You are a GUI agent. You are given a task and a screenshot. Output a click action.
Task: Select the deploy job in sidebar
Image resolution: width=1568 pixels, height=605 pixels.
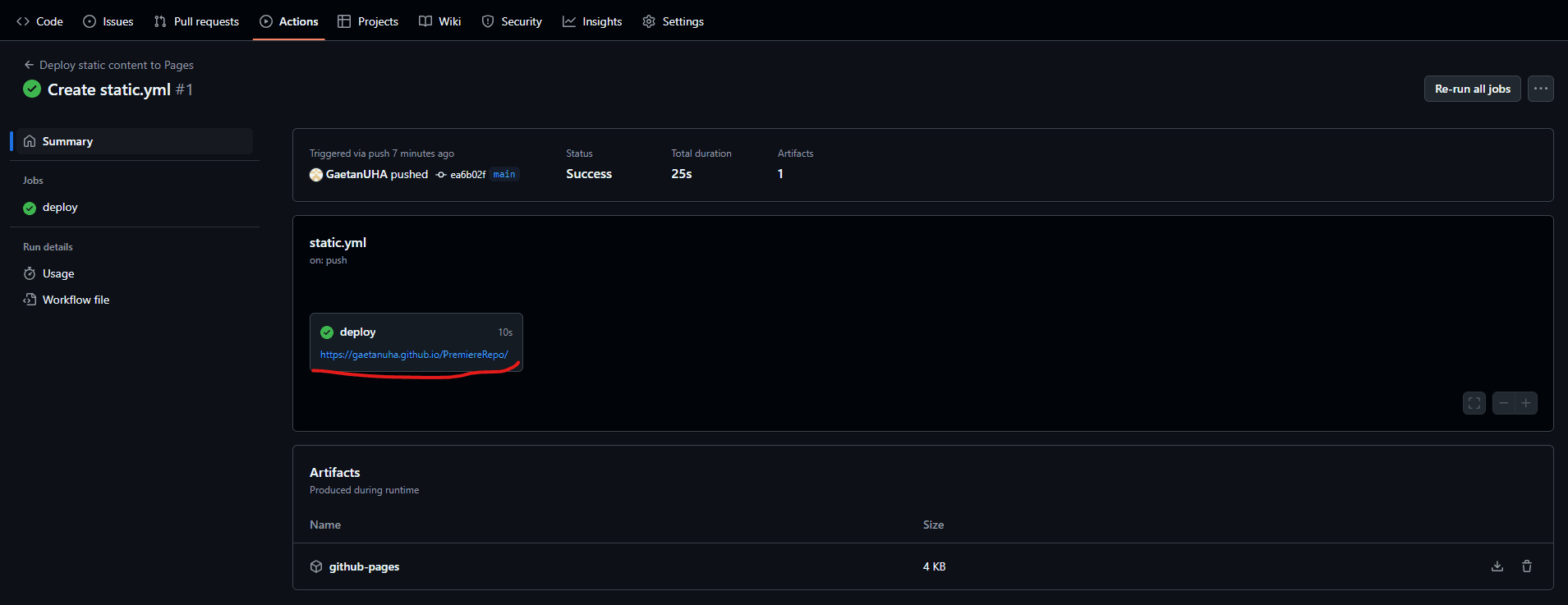(x=60, y=208)
